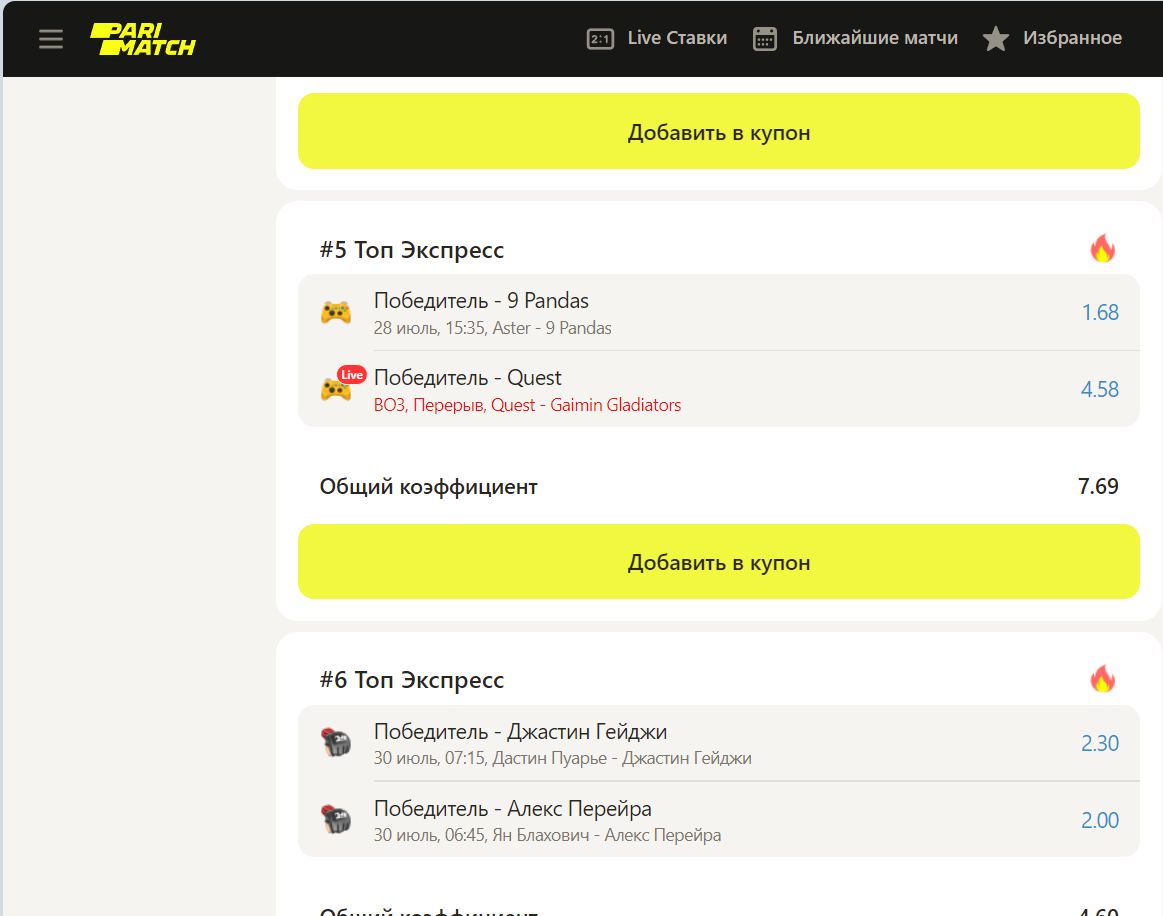The height and width of the screenshot is (916, 1163).
Task: Click the fire icon on #5 Топ Экспресс
Action: 1102,249
